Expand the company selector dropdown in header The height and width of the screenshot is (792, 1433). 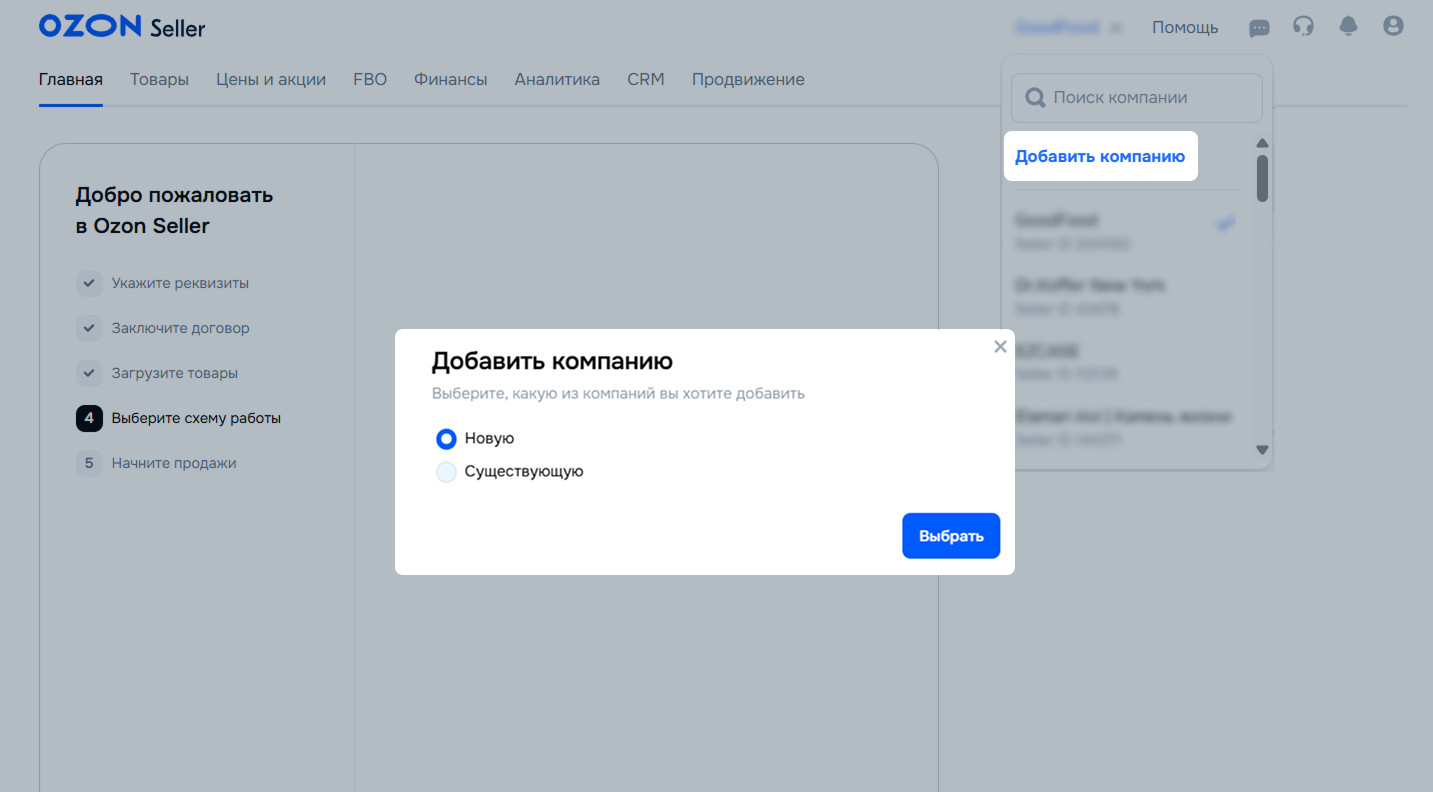click(x=1068, y=28)
